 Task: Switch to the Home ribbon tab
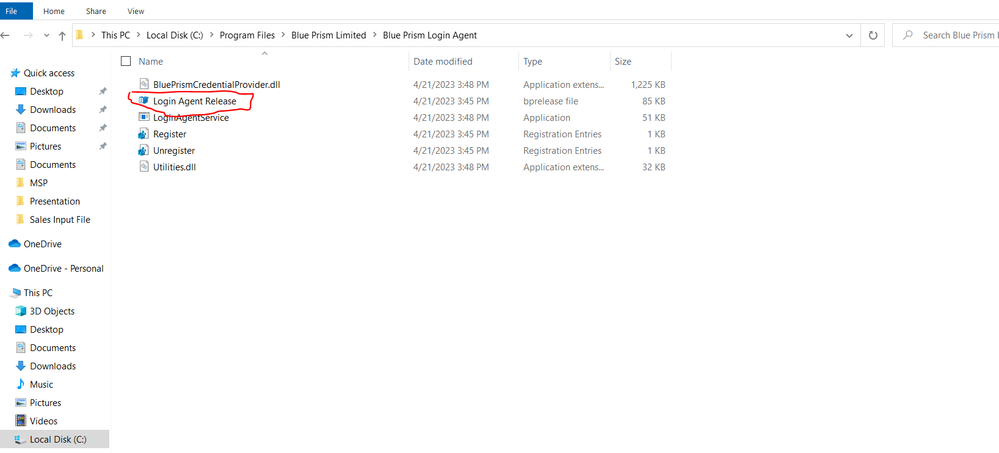[54, 11]
